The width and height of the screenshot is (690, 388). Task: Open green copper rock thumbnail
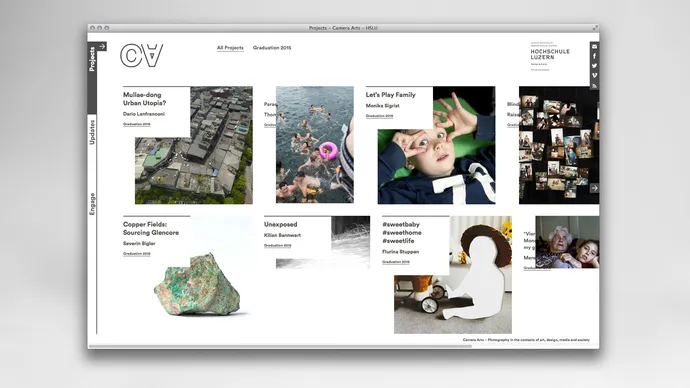[x=198, y=285]
